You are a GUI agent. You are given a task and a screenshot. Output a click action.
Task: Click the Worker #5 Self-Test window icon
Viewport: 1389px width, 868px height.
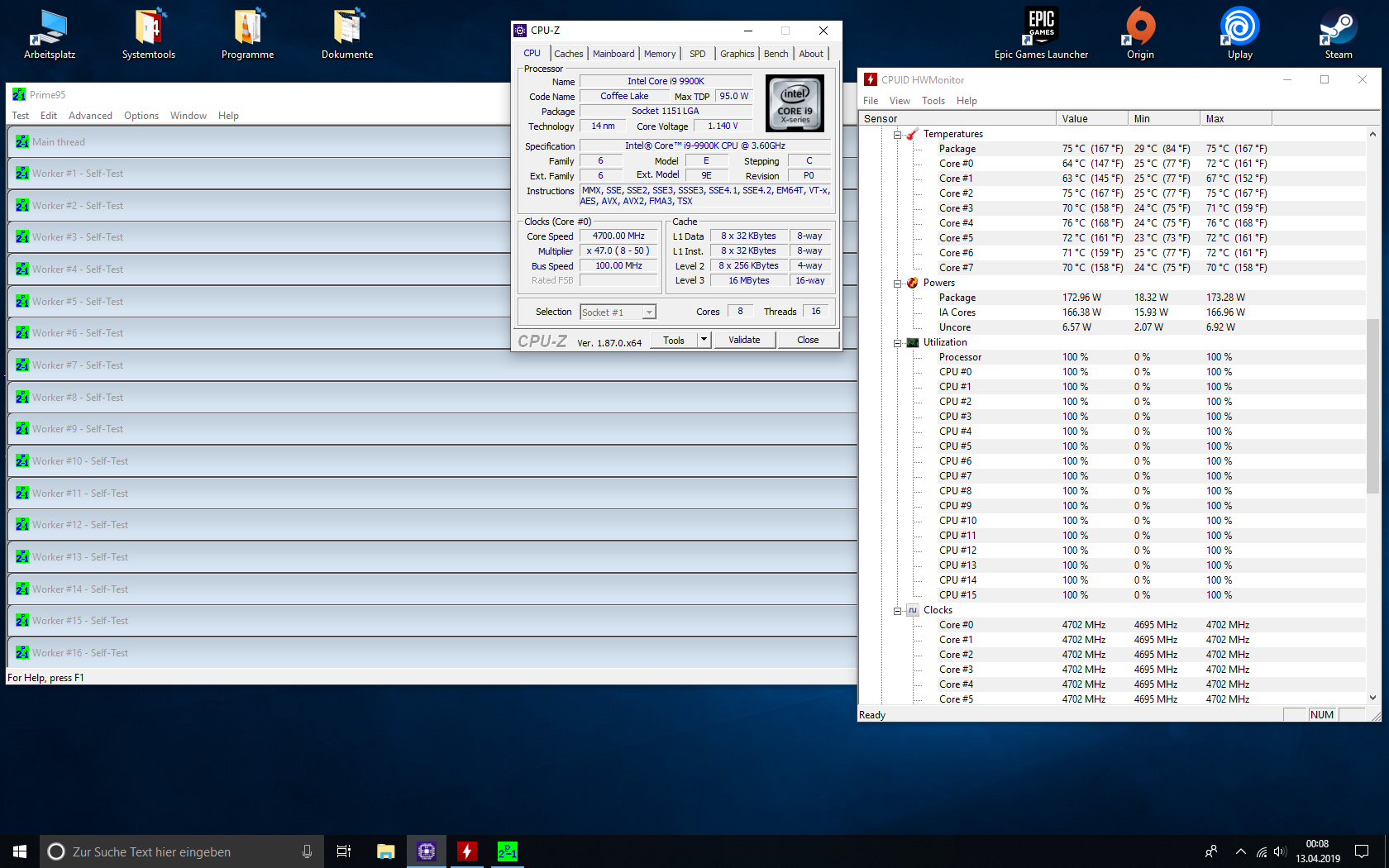click(22, 302)
